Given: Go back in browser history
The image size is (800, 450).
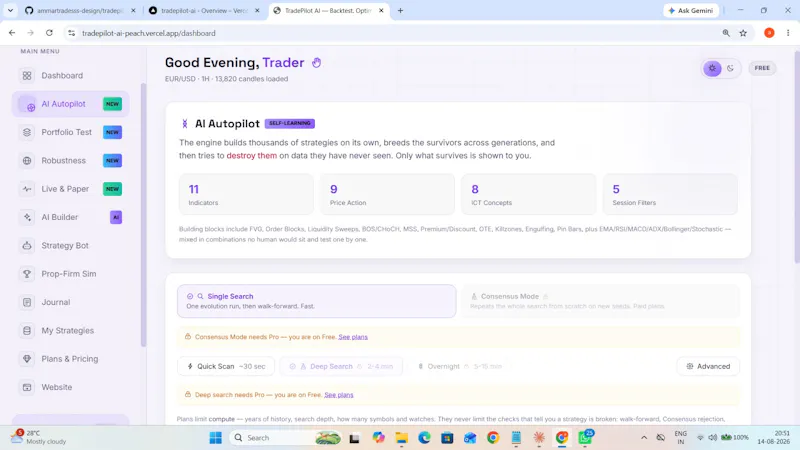Looking at the screenshot, I should [12, 33].
